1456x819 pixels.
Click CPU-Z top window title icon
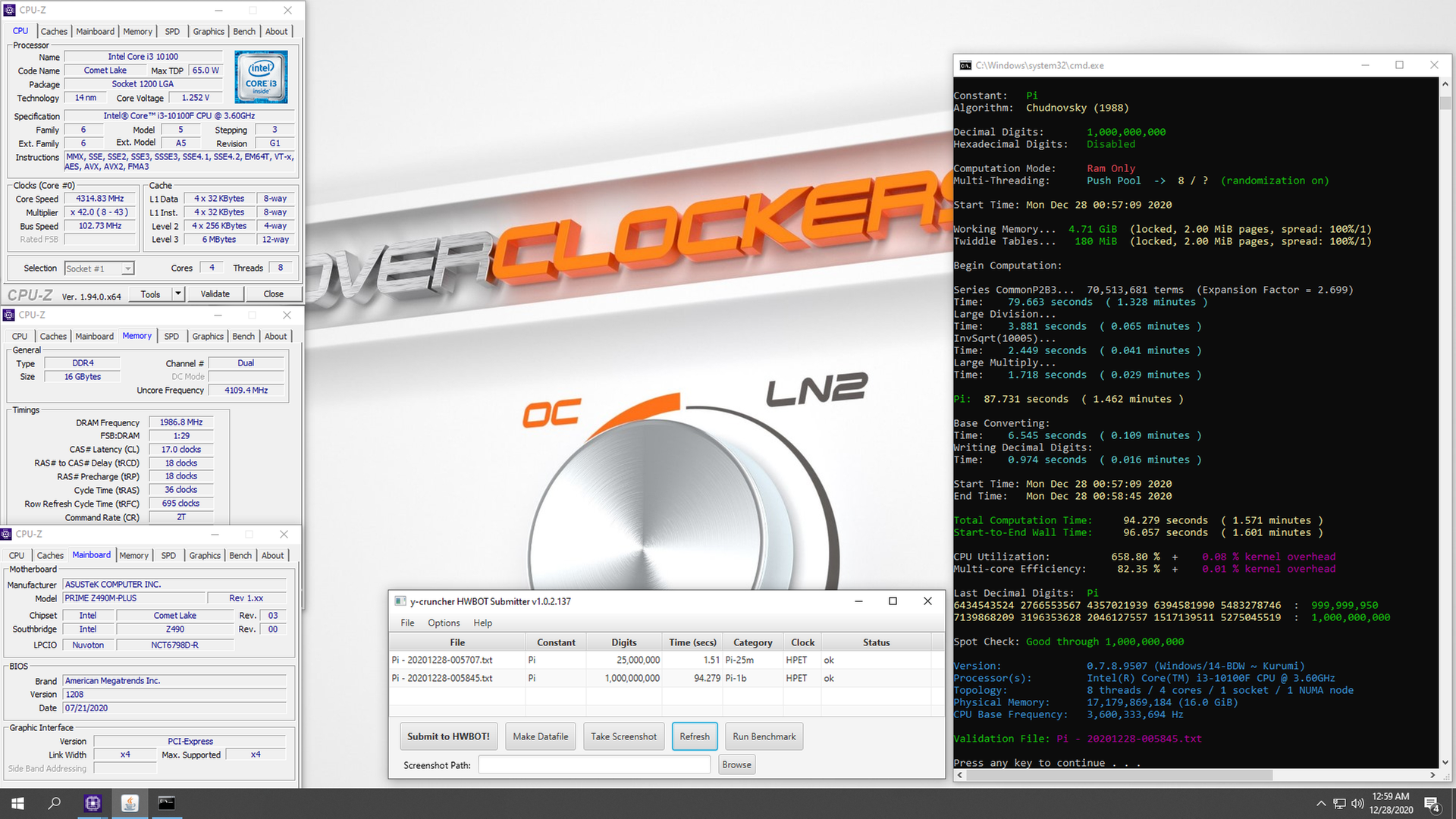(10, 10)
